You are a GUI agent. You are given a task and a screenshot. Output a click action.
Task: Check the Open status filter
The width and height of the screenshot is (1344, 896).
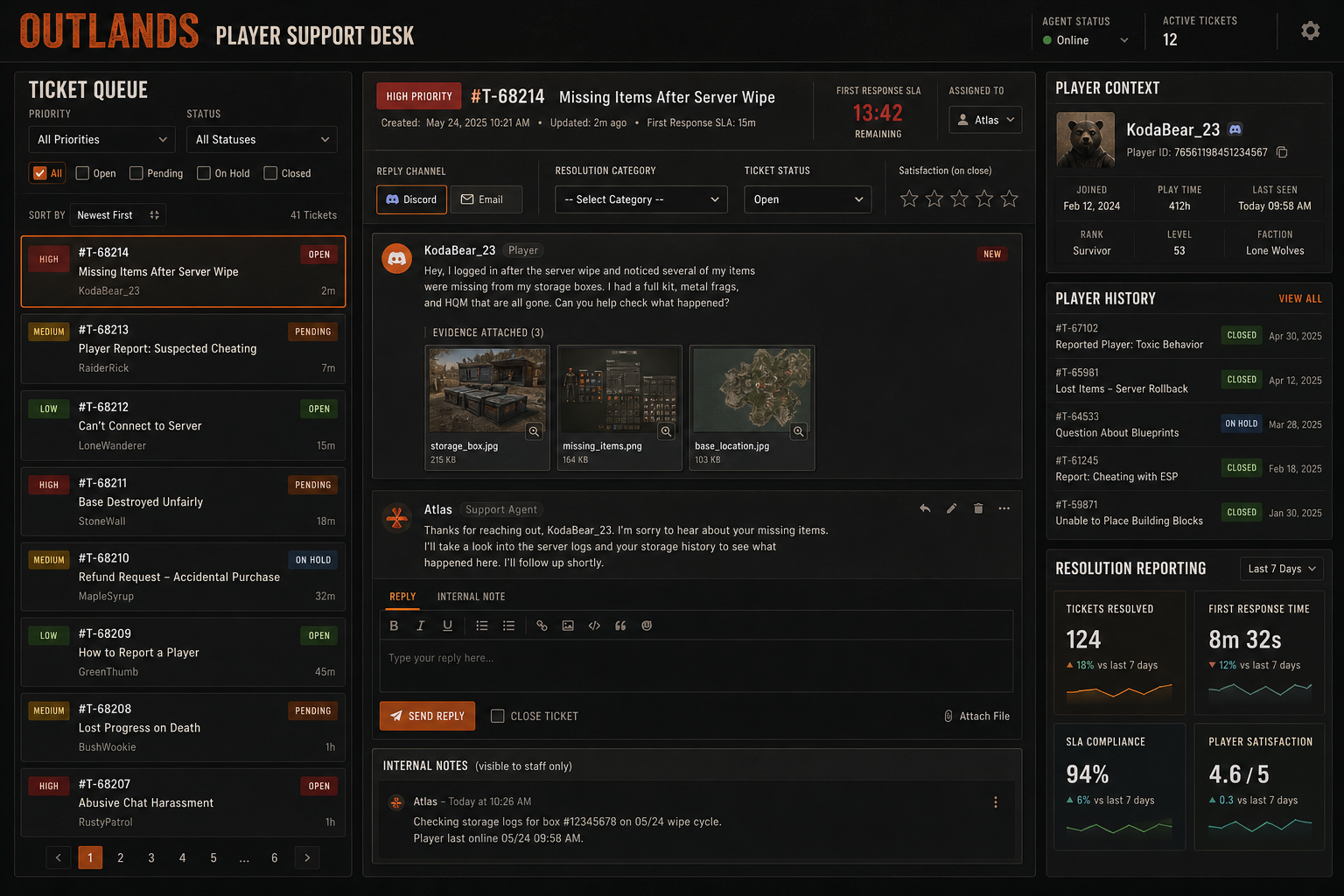tap(82, 173)
